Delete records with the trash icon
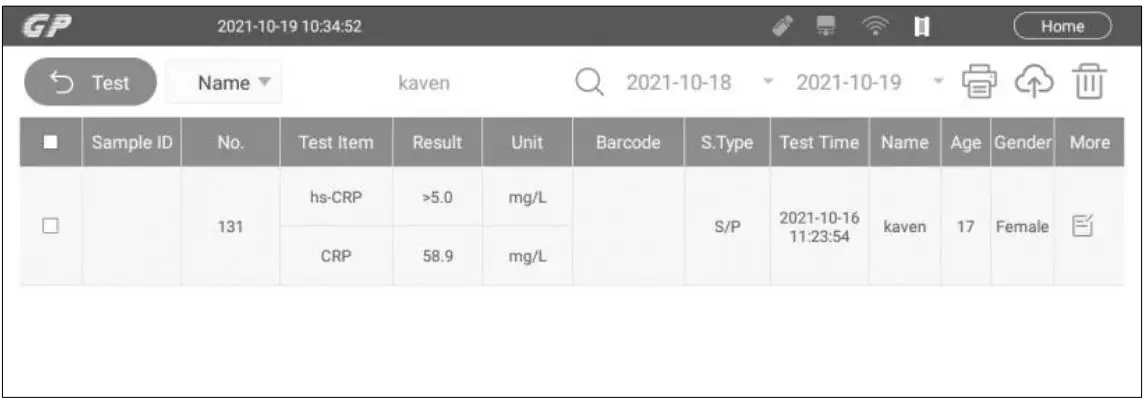 pos(1092,83)
